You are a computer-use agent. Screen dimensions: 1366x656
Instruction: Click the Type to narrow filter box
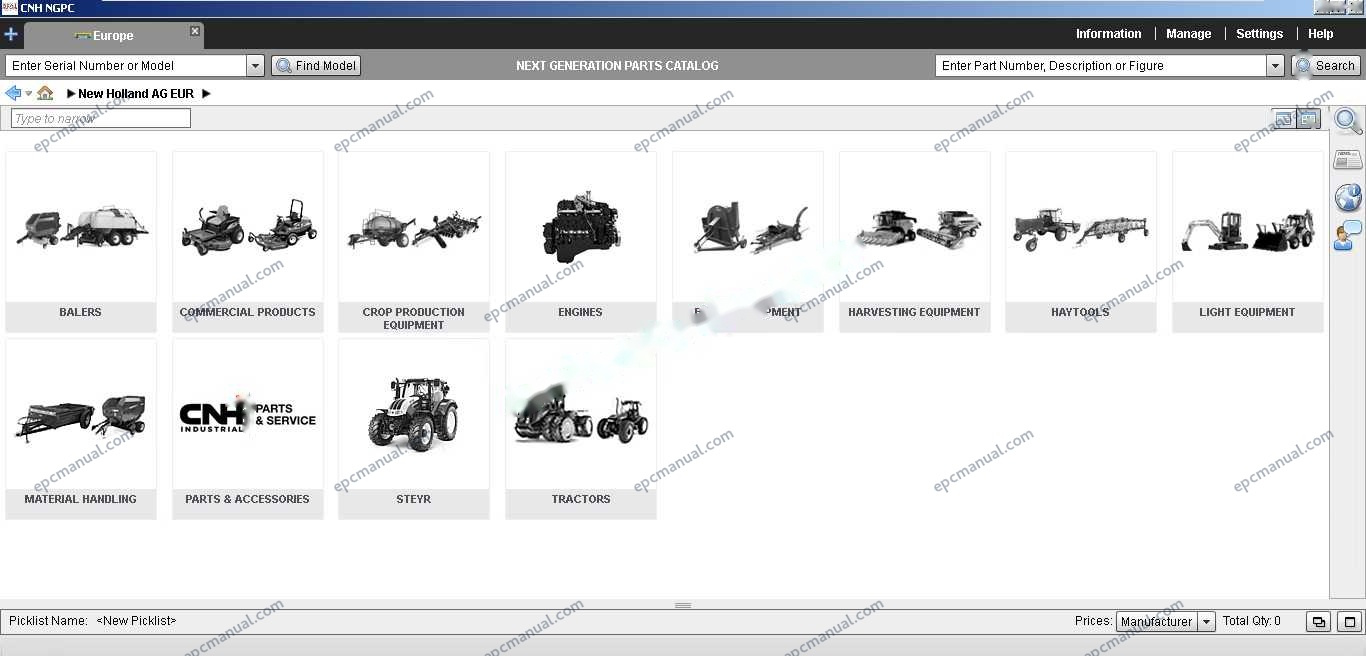tap(101, 118)
